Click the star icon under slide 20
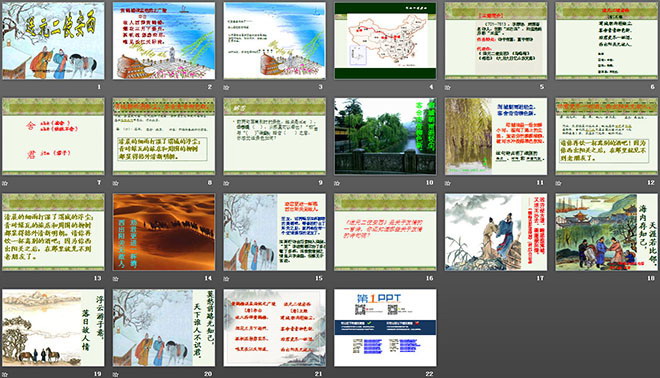Viewport: 660px width, 378px height. pos(116,374)
